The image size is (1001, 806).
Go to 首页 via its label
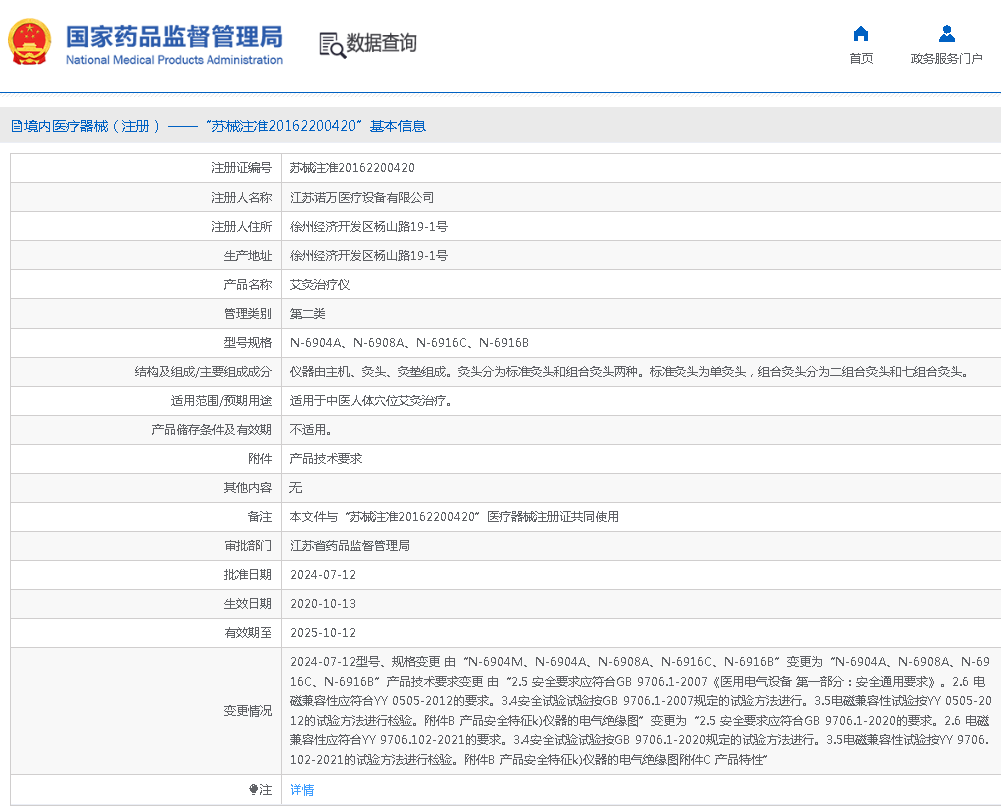(860, 59)
